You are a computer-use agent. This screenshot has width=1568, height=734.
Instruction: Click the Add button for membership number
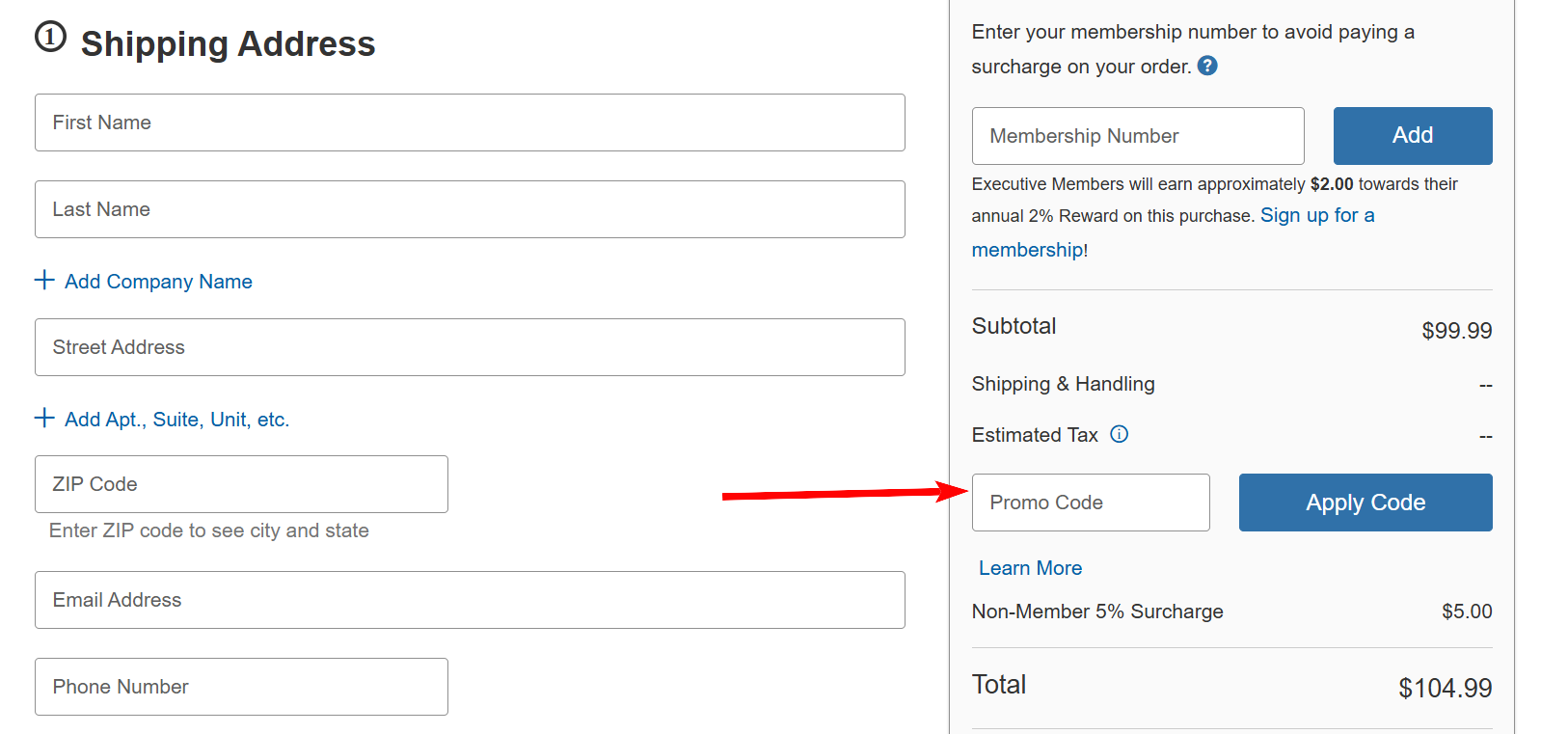click(x=1412, y=135)
